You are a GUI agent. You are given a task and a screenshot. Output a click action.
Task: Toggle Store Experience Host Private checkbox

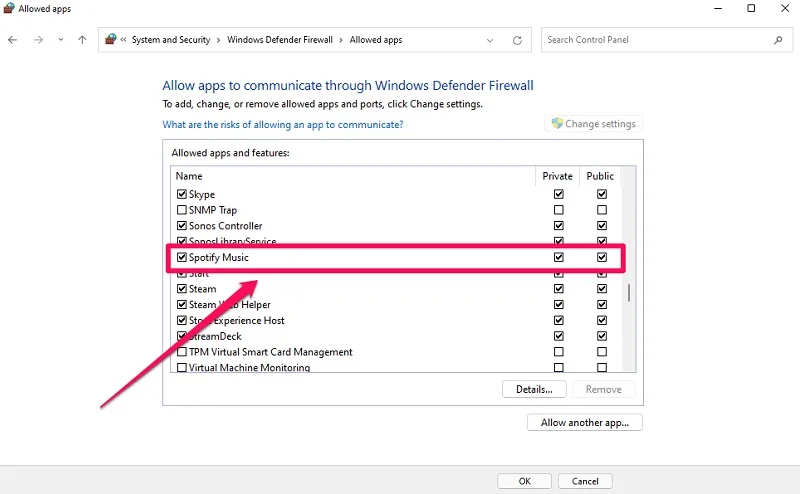click(559, 320)
